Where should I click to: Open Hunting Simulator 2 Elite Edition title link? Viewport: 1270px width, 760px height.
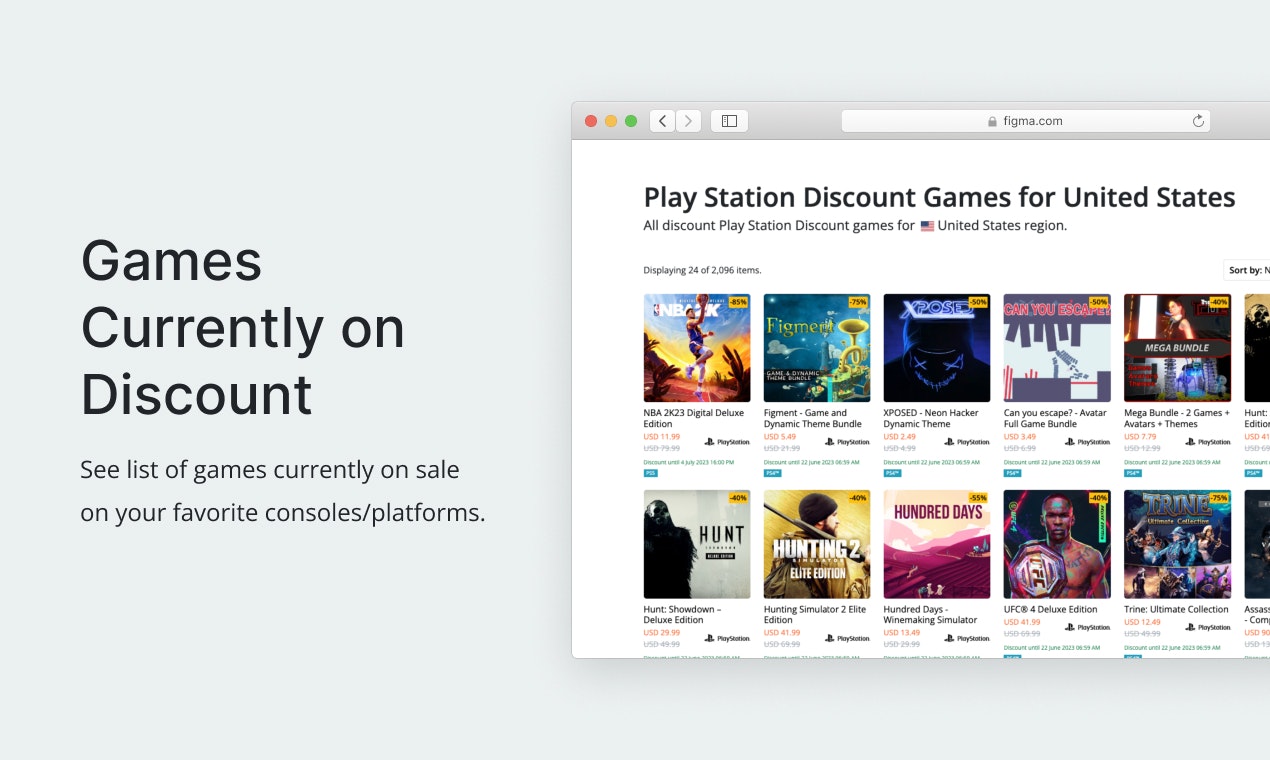click(x=815, y=614)
